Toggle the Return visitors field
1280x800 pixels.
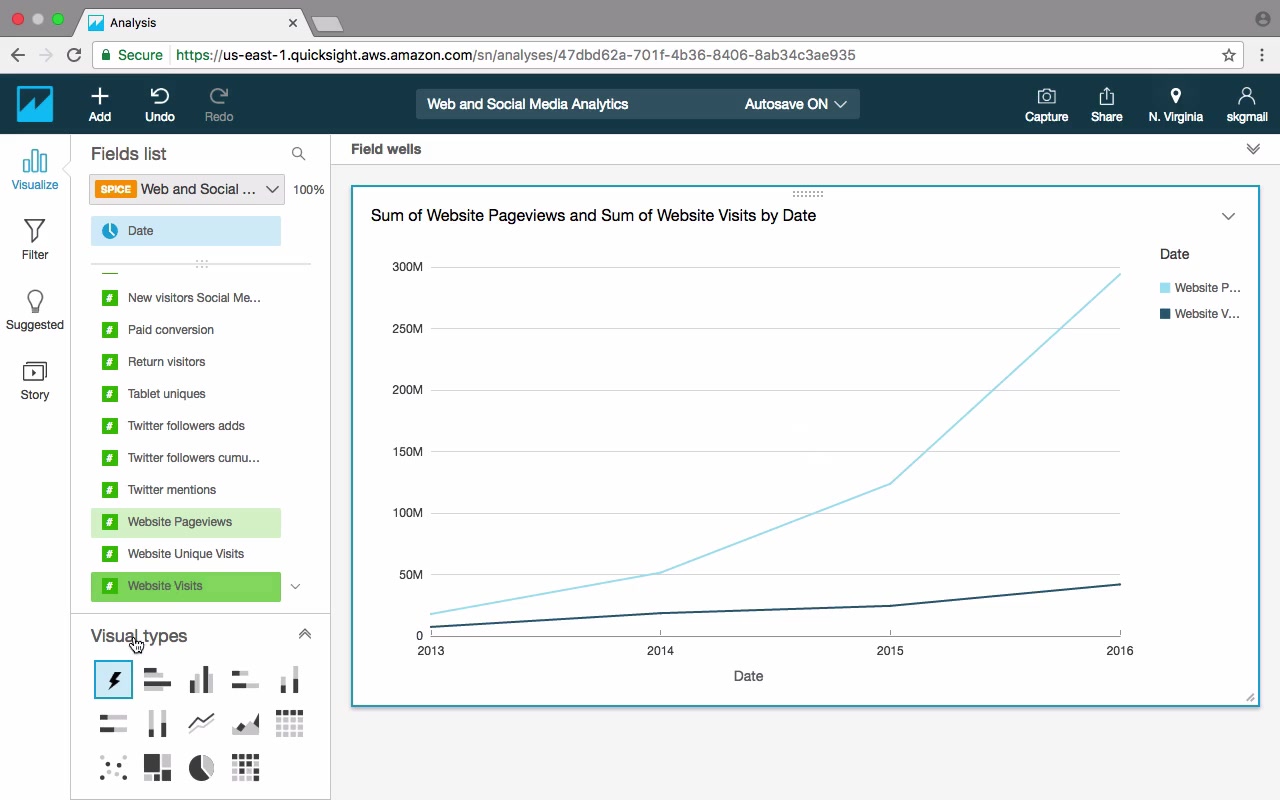click(166, 362)
